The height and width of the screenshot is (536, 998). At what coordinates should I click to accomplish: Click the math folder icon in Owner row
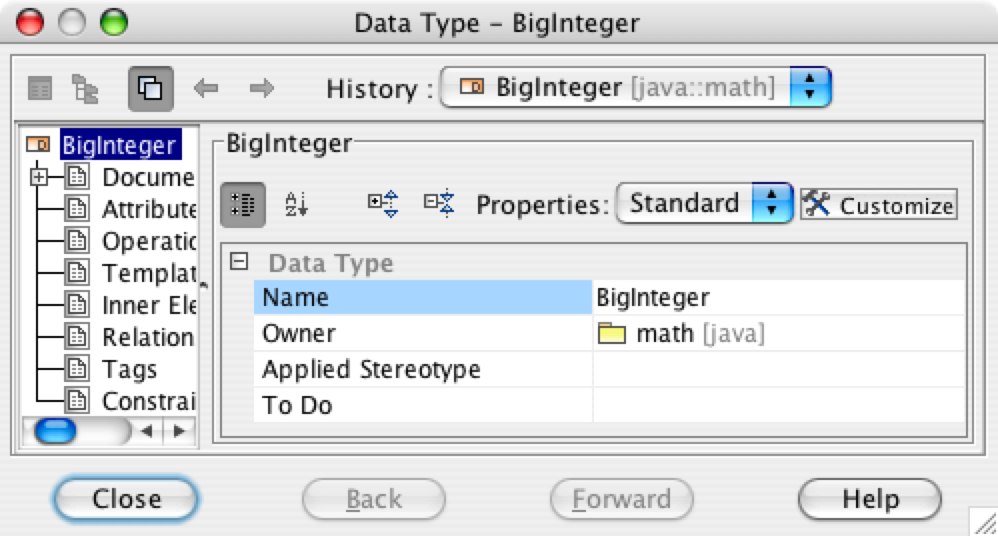pos(612,333)
